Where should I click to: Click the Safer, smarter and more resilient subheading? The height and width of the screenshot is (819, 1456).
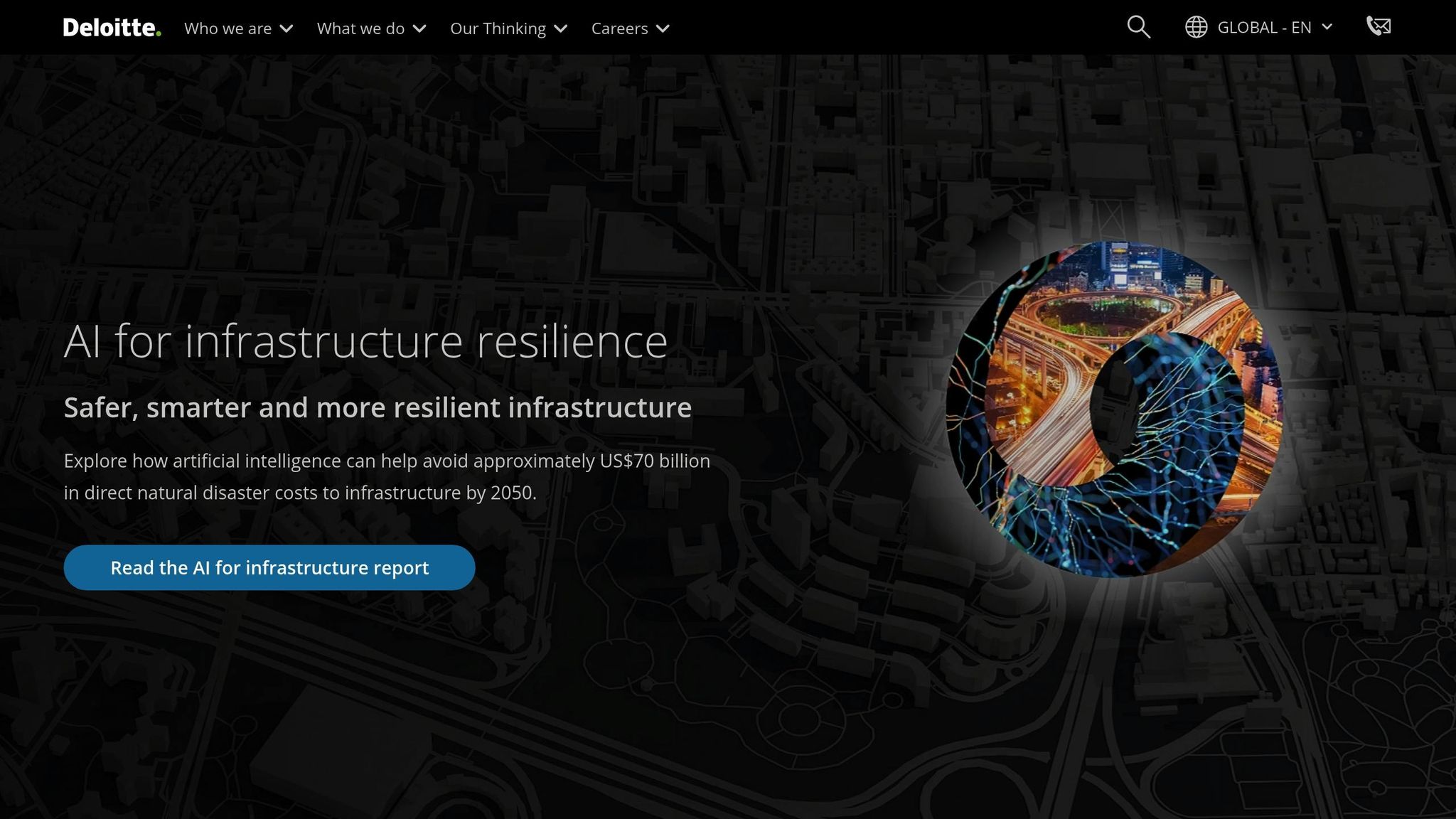378,407
